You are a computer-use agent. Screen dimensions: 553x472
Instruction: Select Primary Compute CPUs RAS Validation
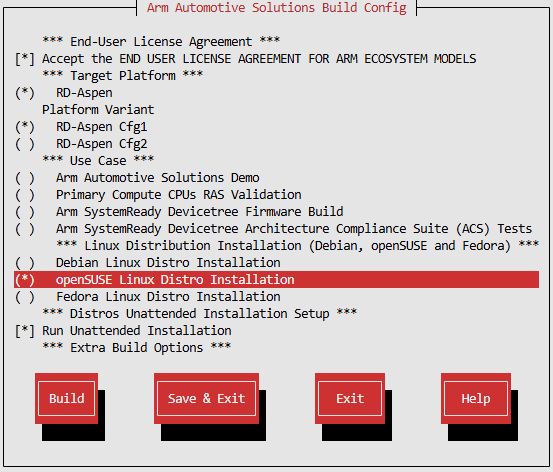pyautogui.click(x=25, y=195)
